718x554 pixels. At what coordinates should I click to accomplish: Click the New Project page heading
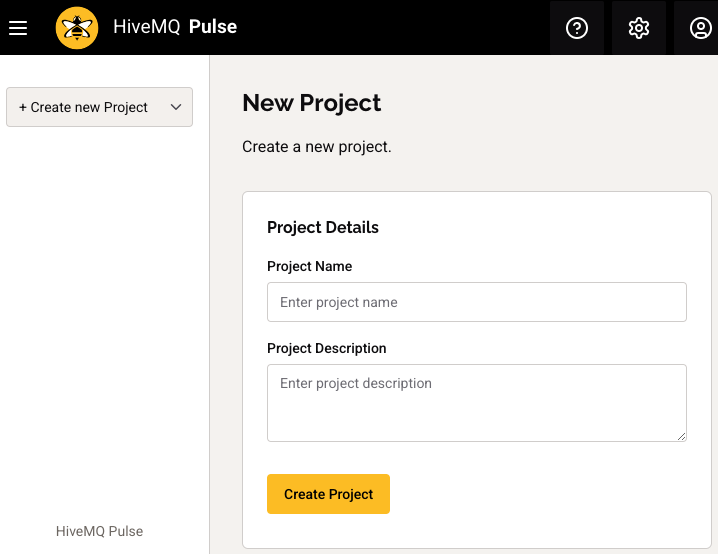pyautogui.click(x=312, y=103)
